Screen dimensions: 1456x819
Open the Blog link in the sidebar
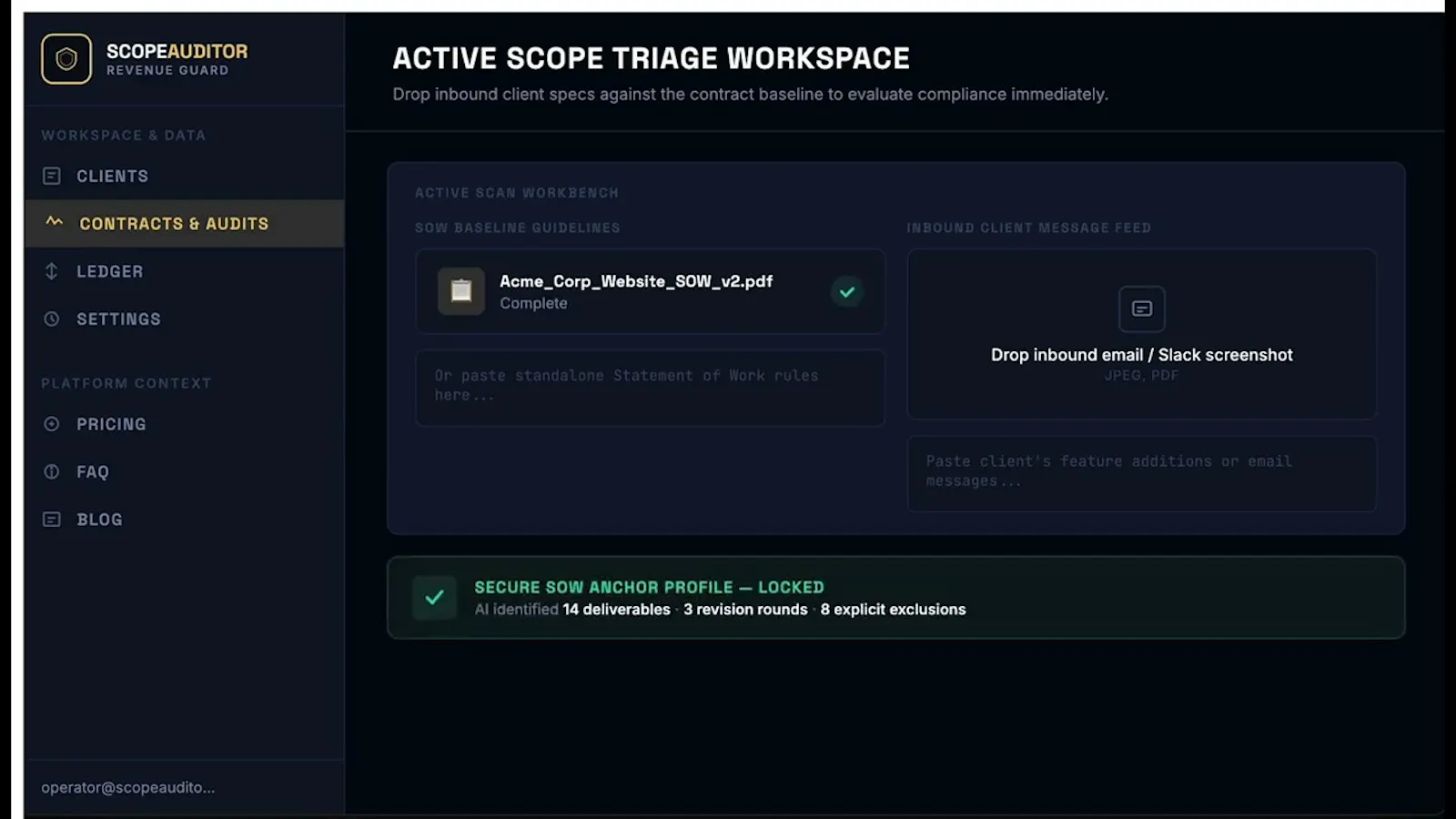[184, 519]
